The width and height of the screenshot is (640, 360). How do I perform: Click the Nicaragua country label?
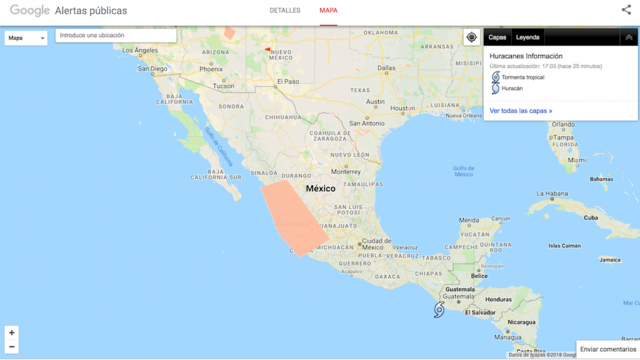[x=521, y=322]
